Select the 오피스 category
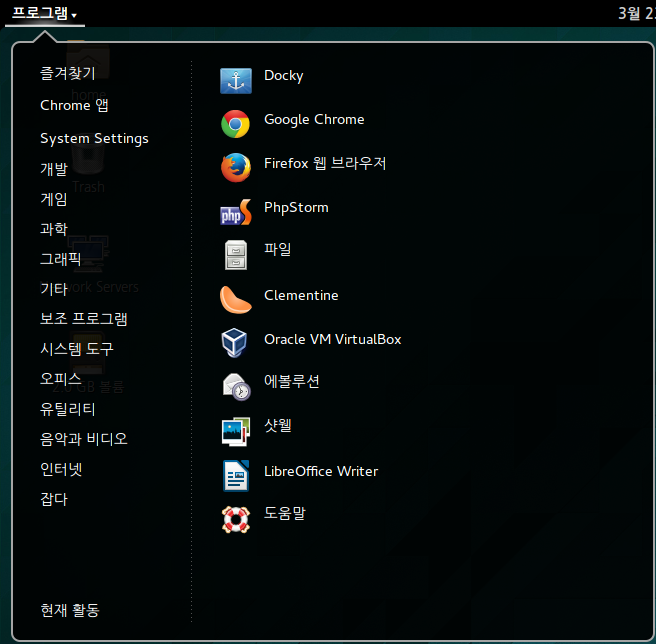This screenshot has height=644, width=656. coord(61,378)
